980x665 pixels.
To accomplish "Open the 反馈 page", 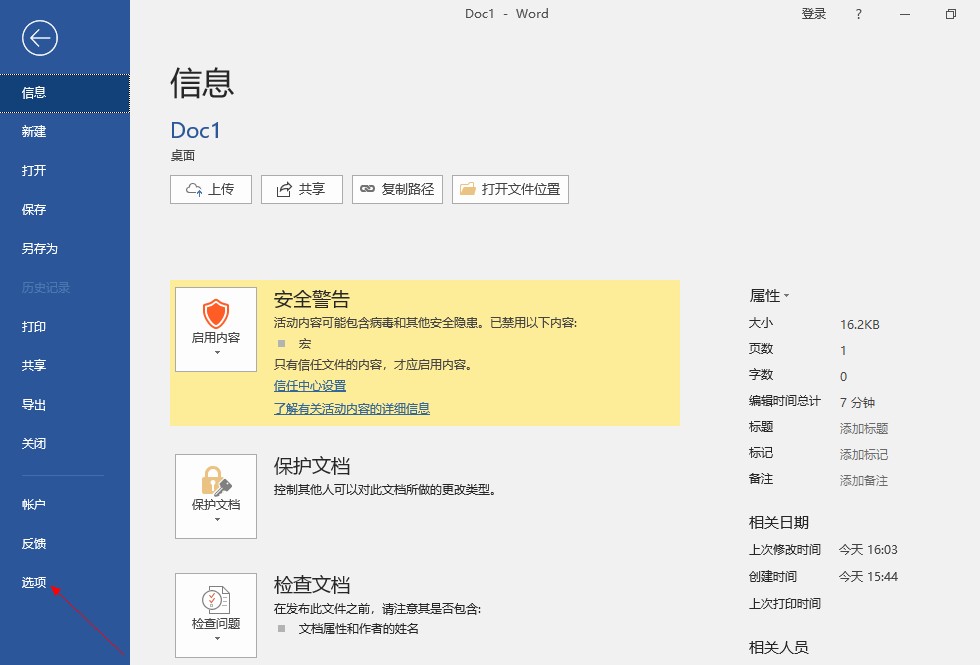I will 65,544.
